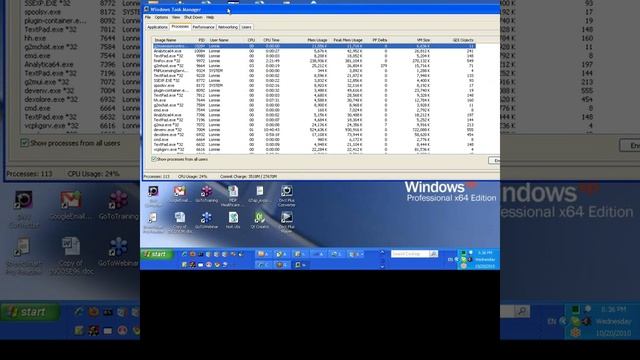The image size is (640, 360).
Task: Sort by the Mem Usage column header
Action: pos(317,40)
